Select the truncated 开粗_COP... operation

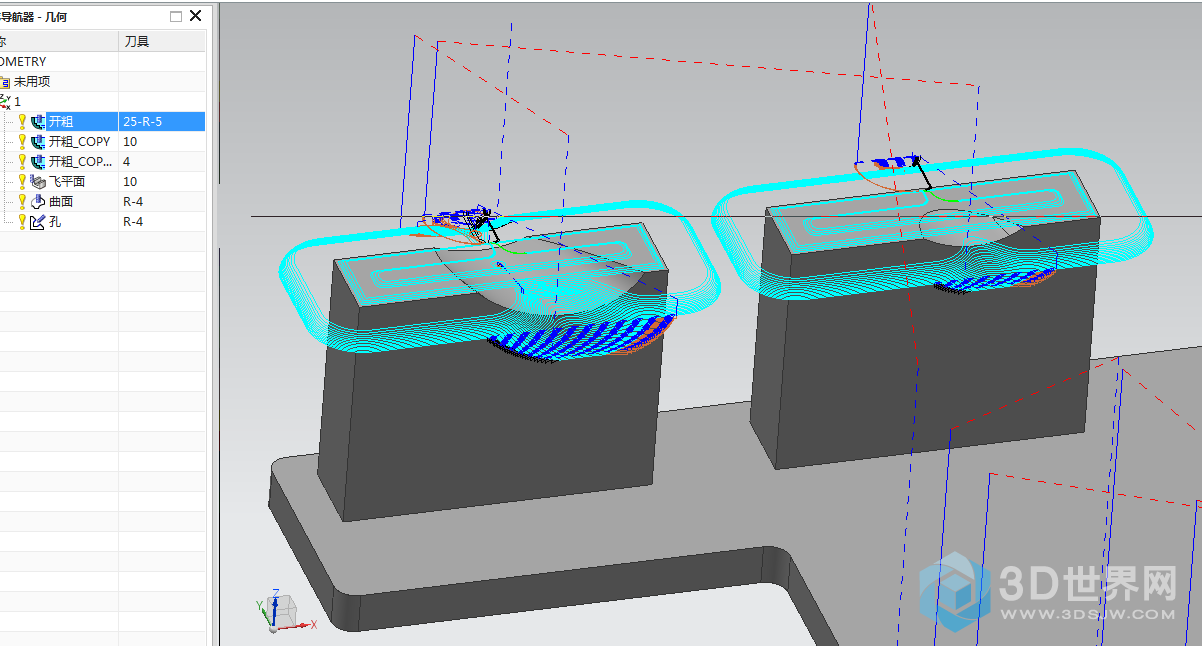81,161
